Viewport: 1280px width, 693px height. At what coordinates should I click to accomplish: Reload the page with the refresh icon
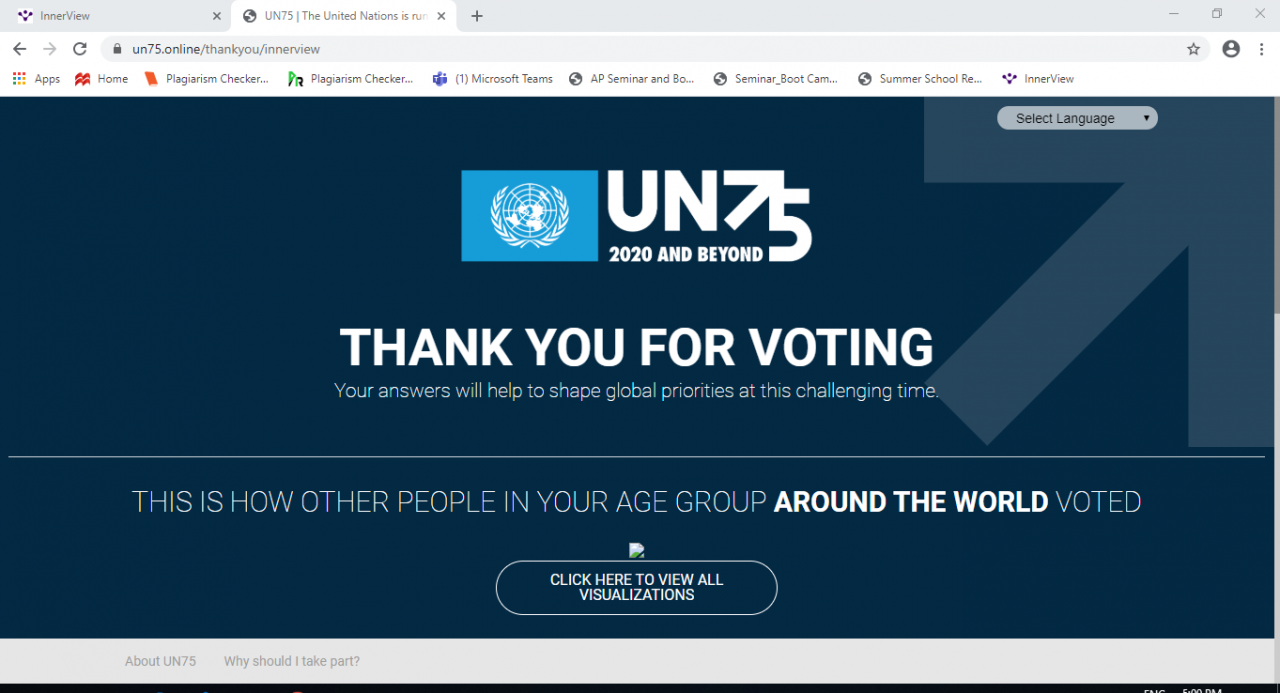click(80, 48)
